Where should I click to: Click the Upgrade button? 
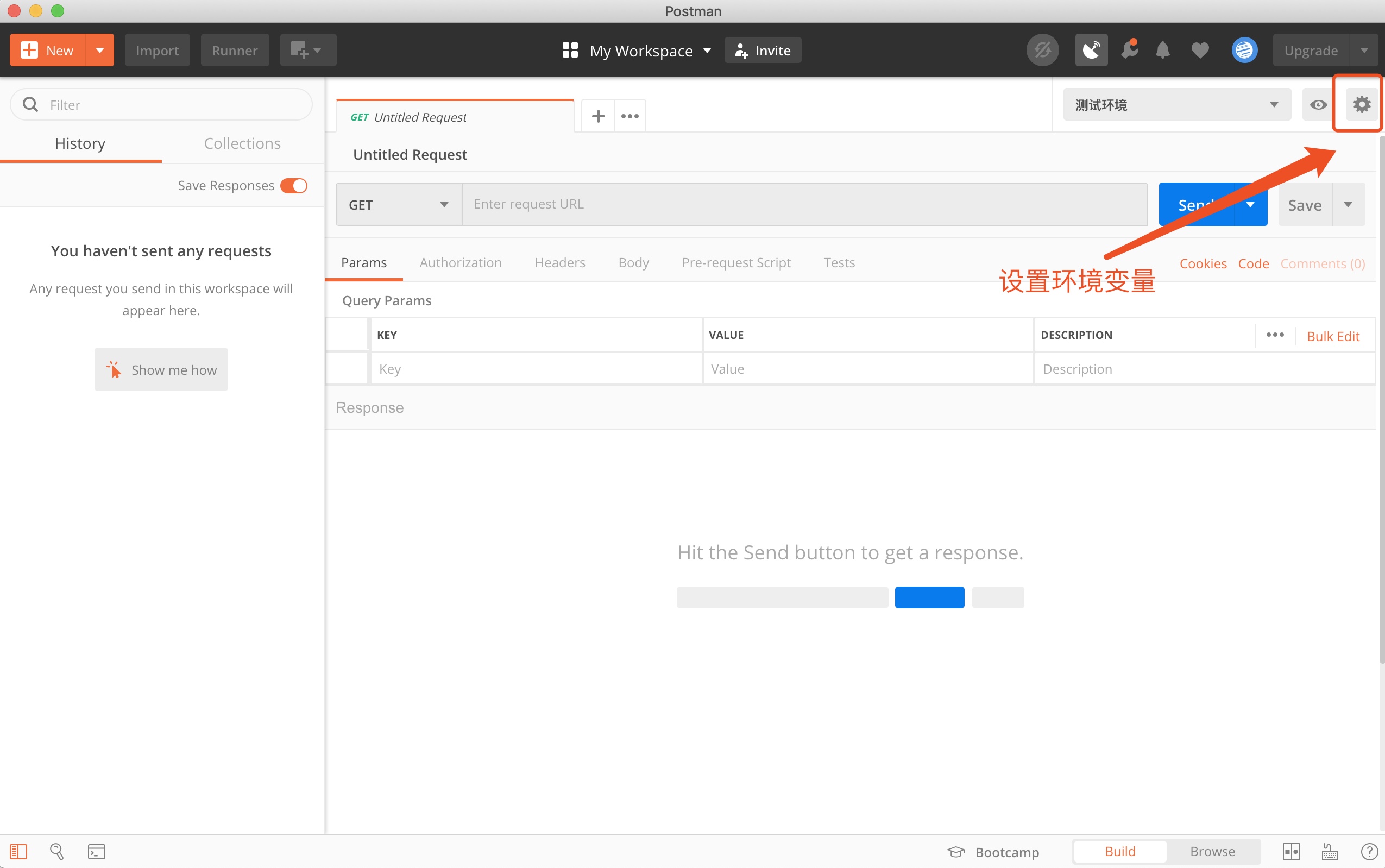tap(1311, 50)
